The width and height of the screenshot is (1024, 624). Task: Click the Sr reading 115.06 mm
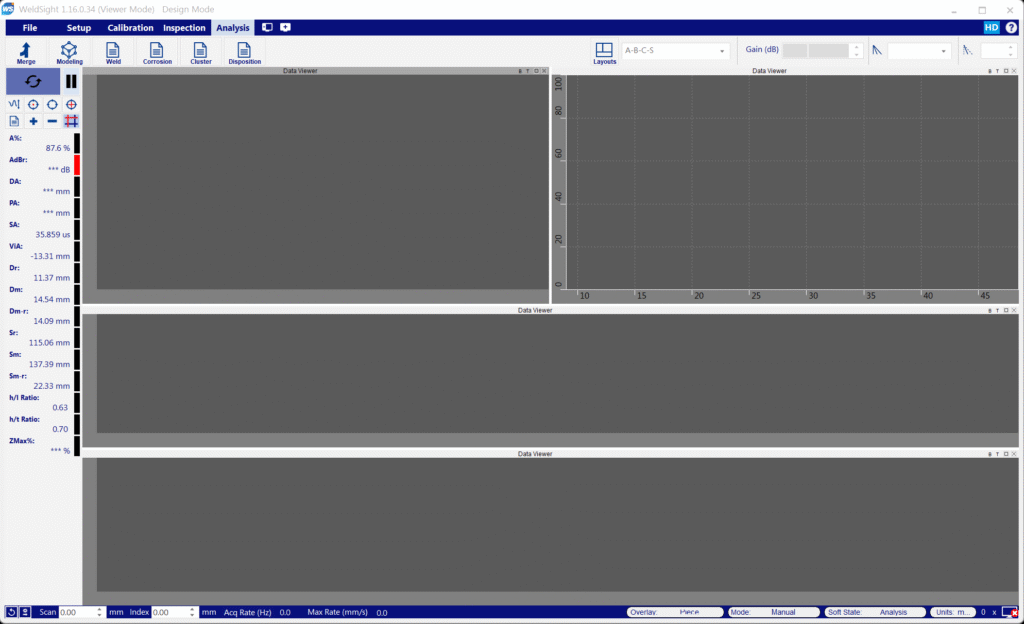[49, 343]
